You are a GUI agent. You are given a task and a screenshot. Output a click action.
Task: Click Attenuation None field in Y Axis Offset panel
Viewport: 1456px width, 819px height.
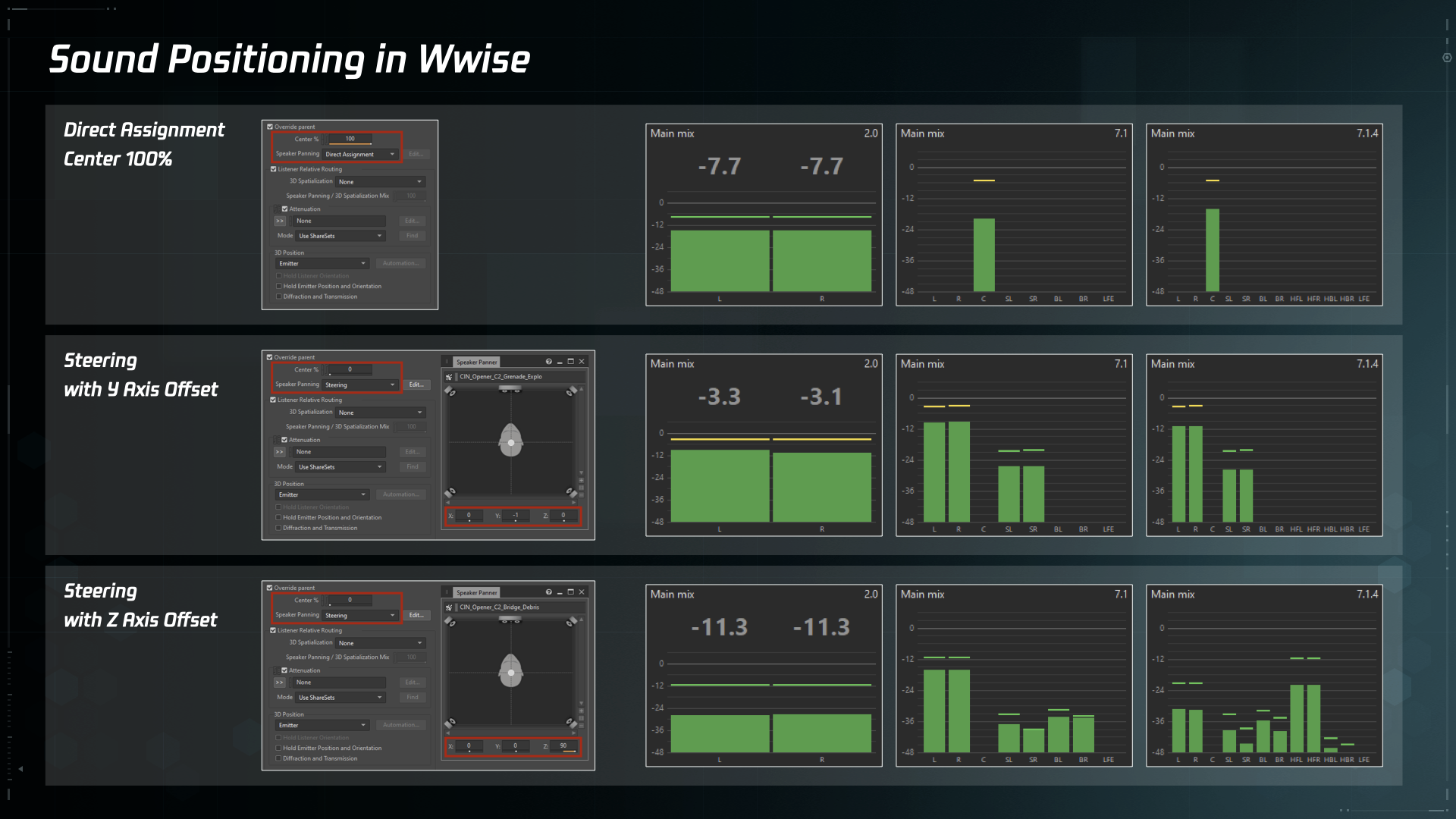(339, 452)
